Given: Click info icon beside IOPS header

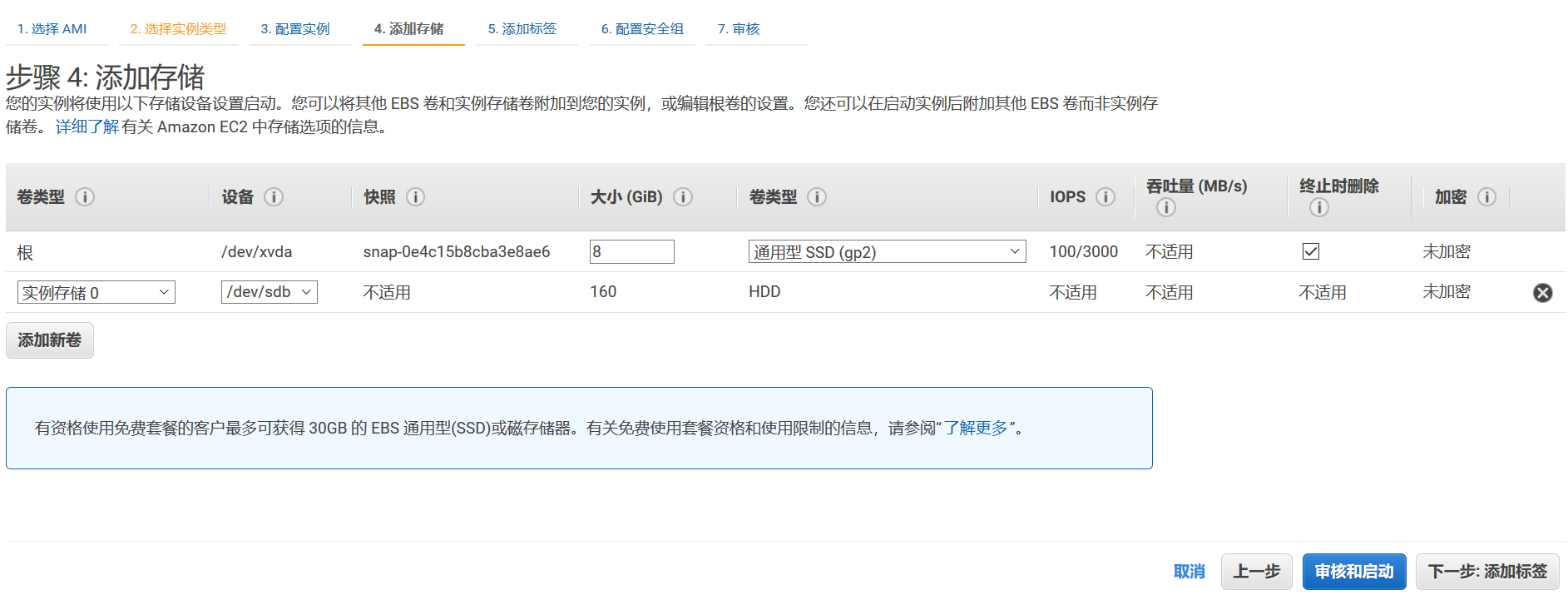Looking at the screenshot, I should (x=1106, y=197).
